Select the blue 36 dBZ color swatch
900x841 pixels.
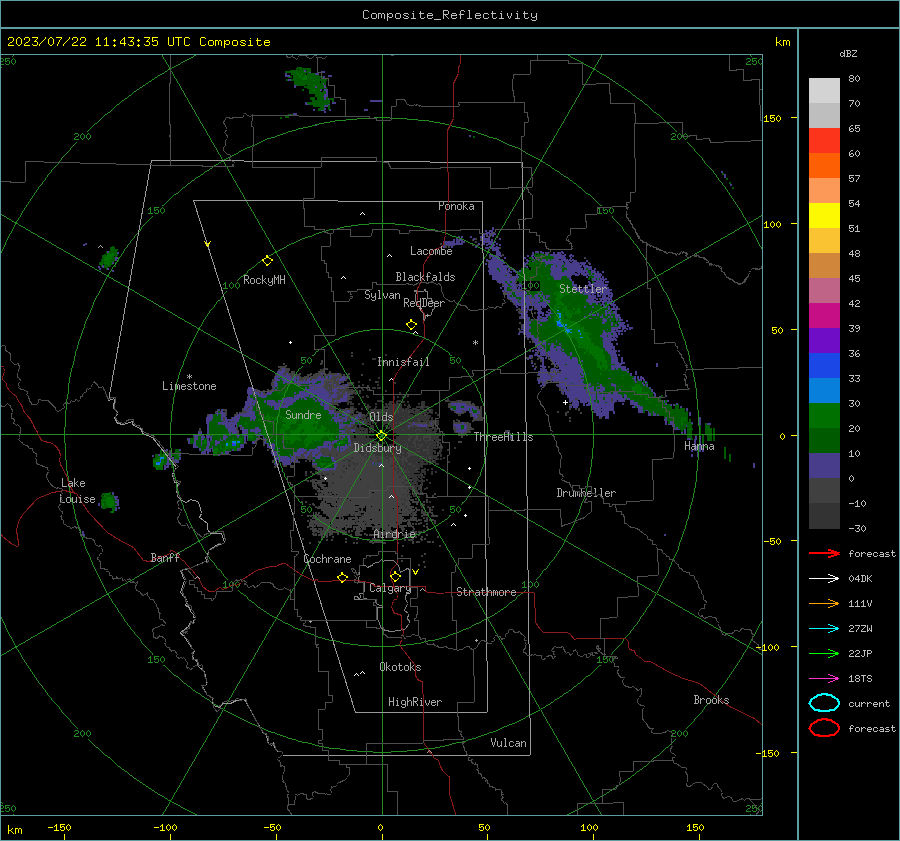tap(824, 365)
